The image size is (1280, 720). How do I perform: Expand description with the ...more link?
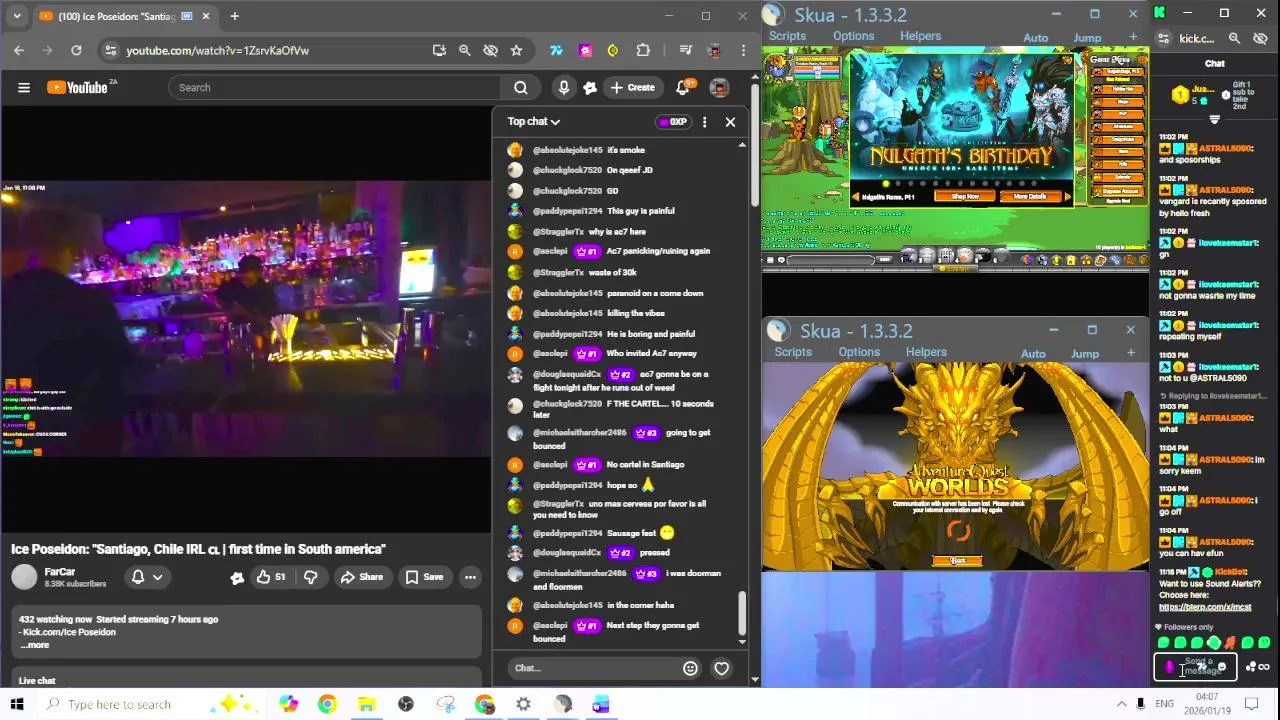pyautogui.click(x=34, y=645)
